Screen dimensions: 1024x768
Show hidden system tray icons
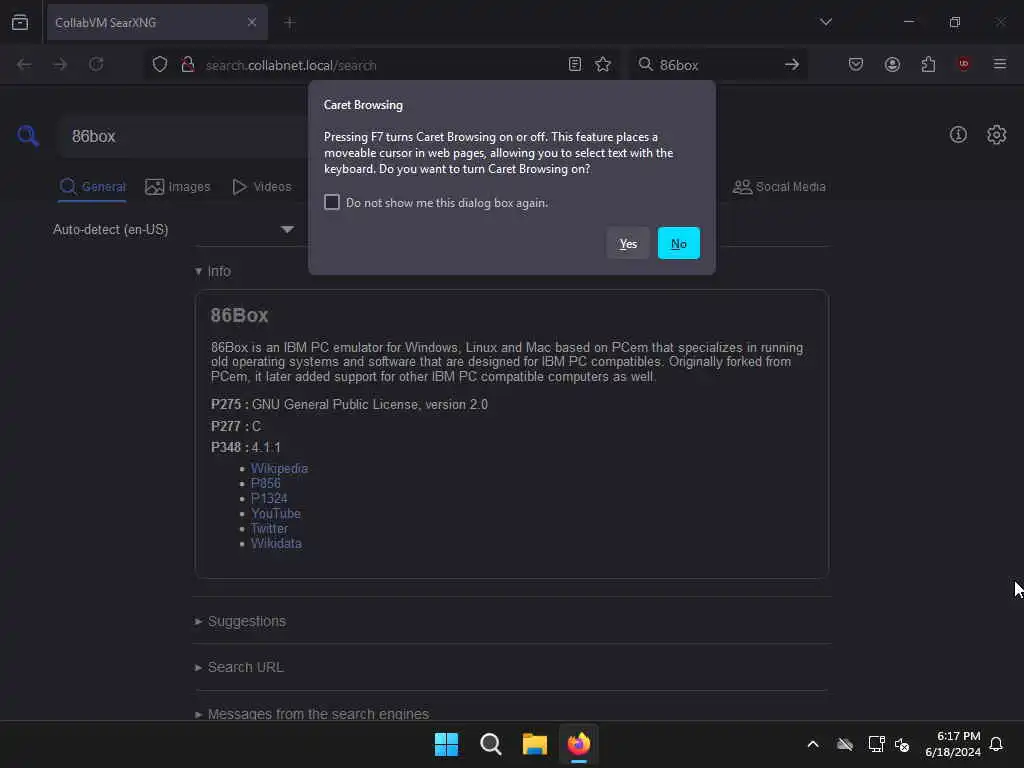pyautogui.click(x=813, y=744)
